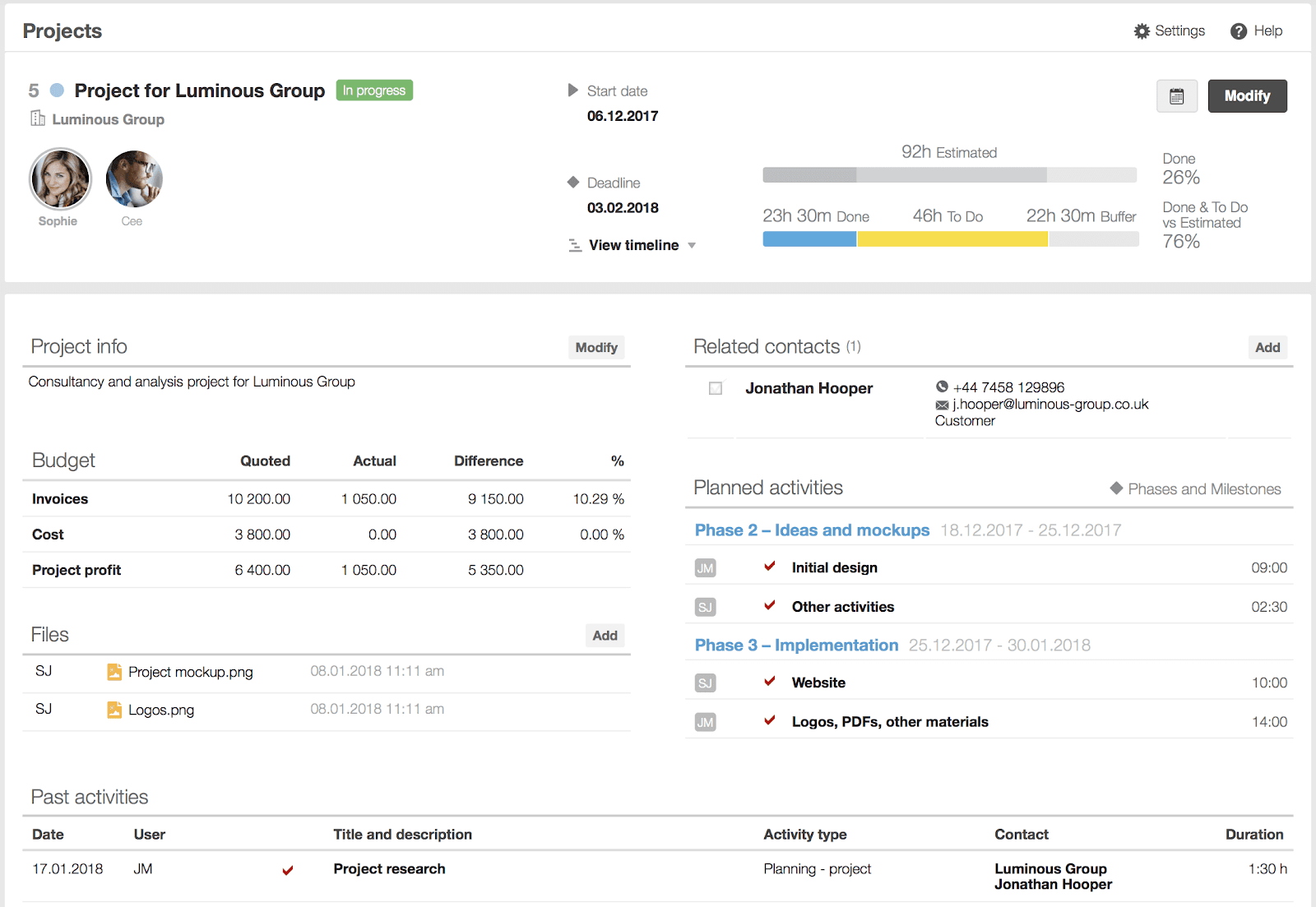Open Phase 3 – Implementation phase header

tap(796, 646)
